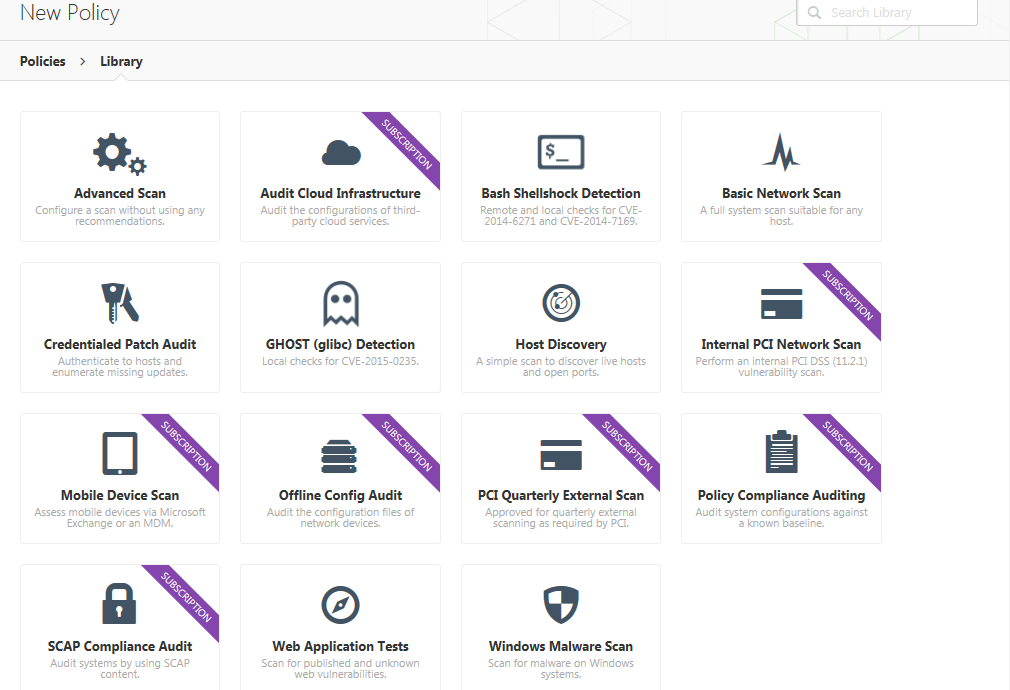Click the GHOST glibc ghost icon
Screen dimensions: 1010x690
point(341,303)
